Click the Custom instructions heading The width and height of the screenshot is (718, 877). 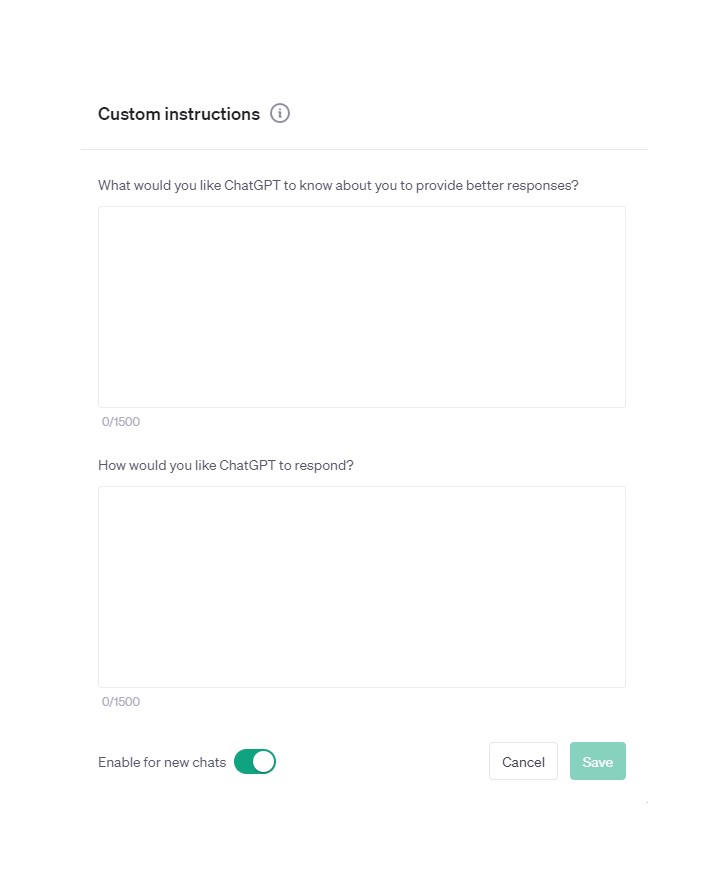pos(179,114)
